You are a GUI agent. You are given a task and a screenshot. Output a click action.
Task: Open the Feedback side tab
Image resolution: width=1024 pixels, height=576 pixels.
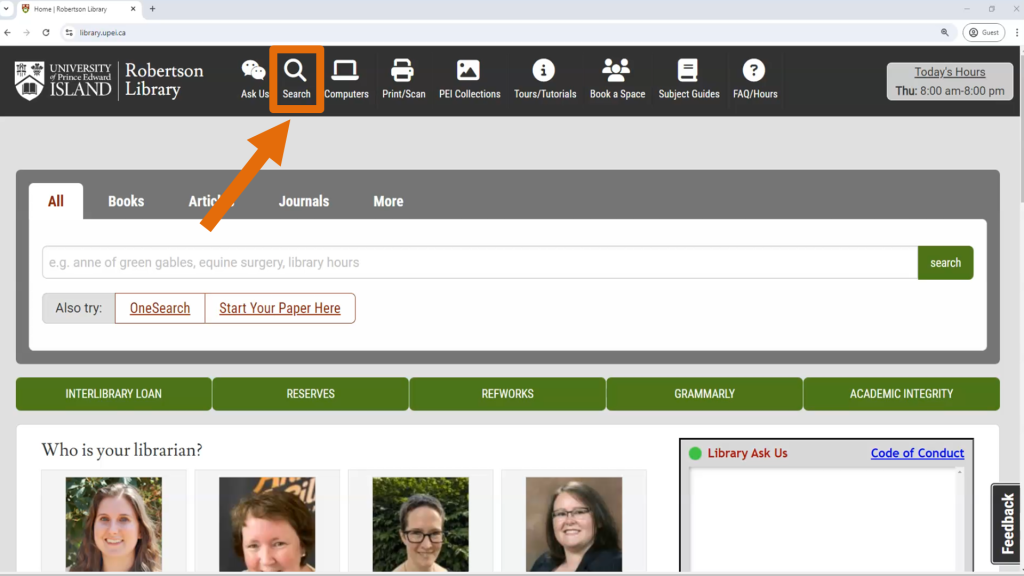pyautogui.click(x=1007, y=524)
